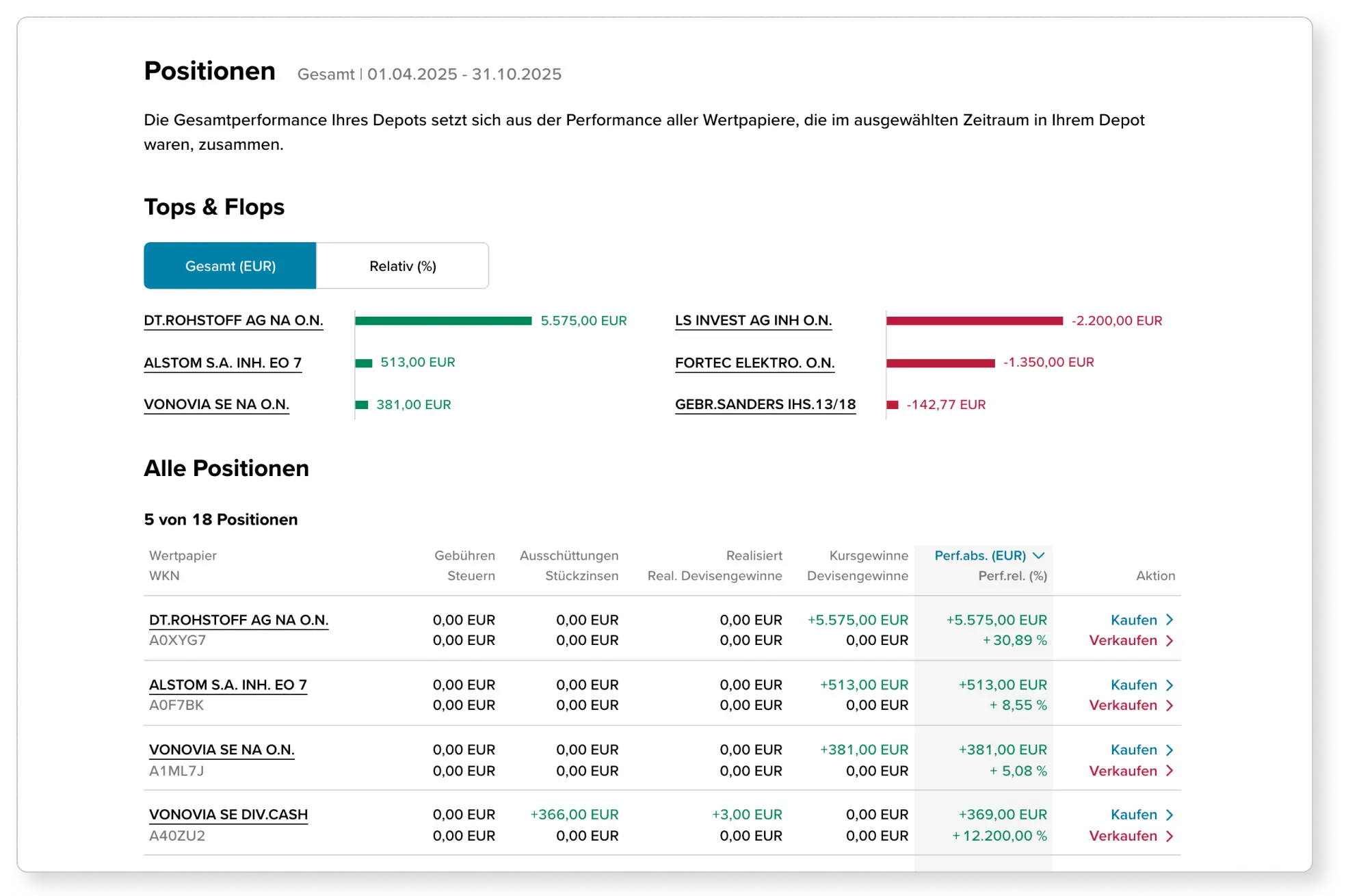Click the chevron beside Kaufen for VONOVIA SE NA
The width and height of the screenshot is (1346, 896).
[1169, 750]
